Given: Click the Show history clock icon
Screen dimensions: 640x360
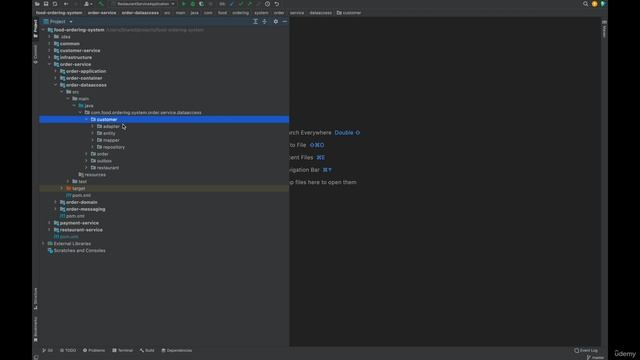Looking at the screenshot, I should coord(267,4).
